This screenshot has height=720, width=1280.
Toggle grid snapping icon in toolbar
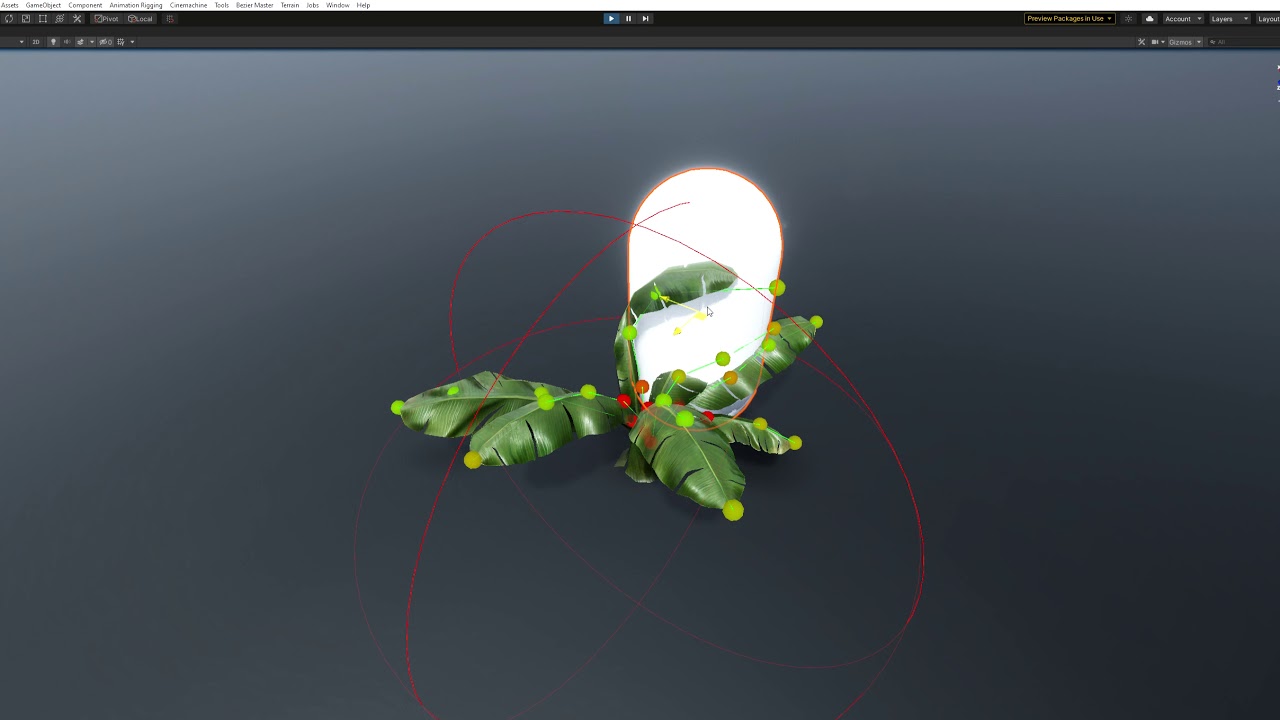coord(170,19)
